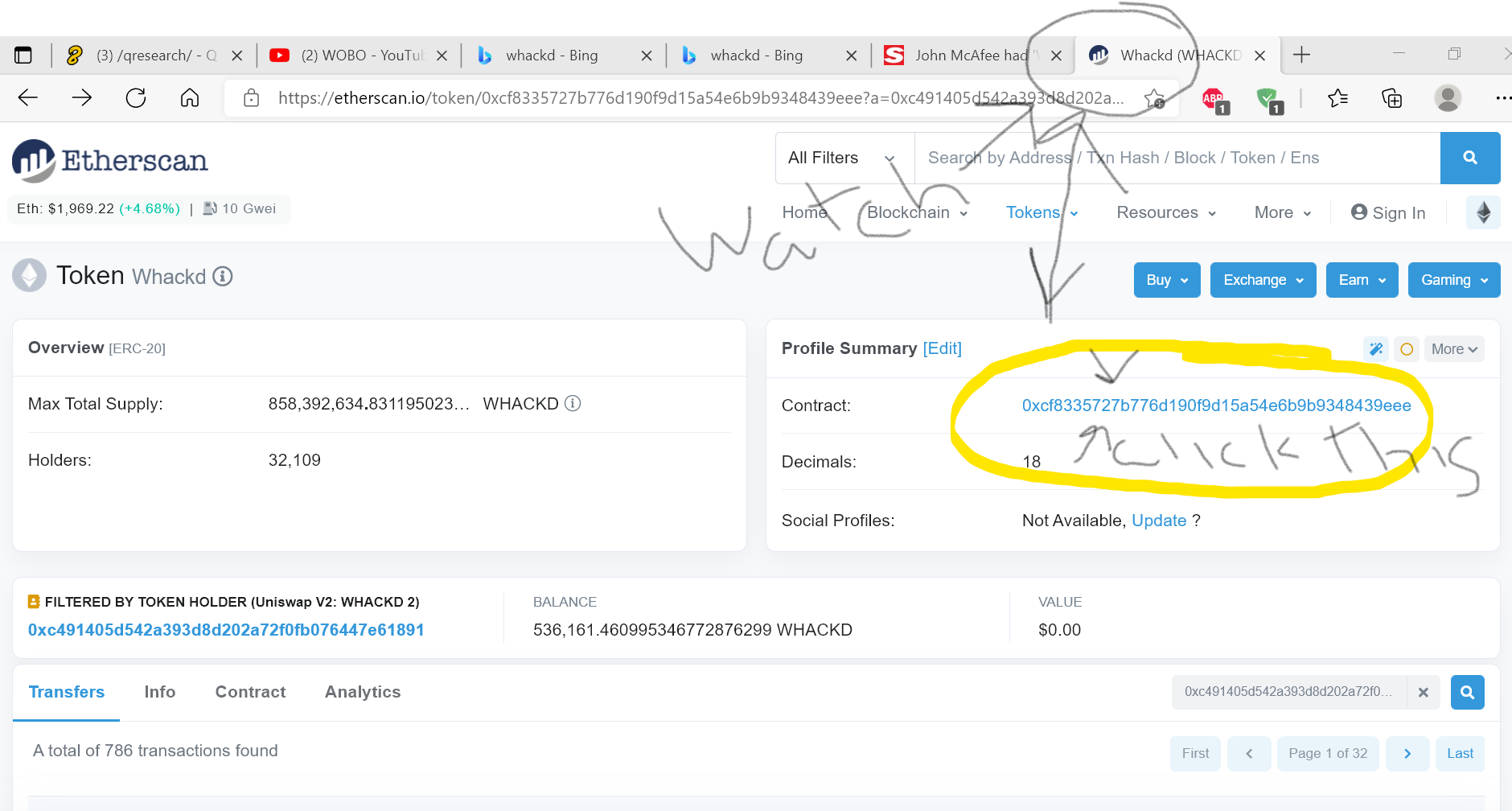Go to the next transactions page
1512x811 pixels.
click(x=1407, y=754)
